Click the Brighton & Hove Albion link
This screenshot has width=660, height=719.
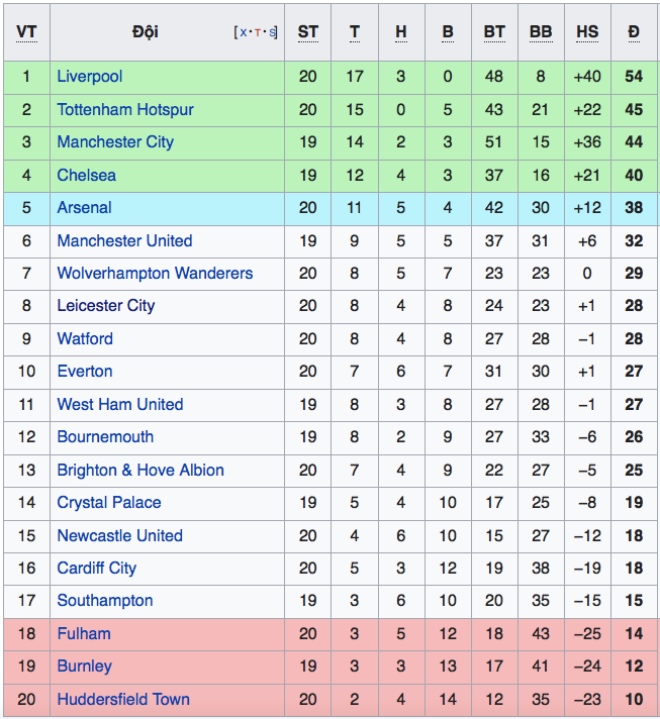coord(140,470)
